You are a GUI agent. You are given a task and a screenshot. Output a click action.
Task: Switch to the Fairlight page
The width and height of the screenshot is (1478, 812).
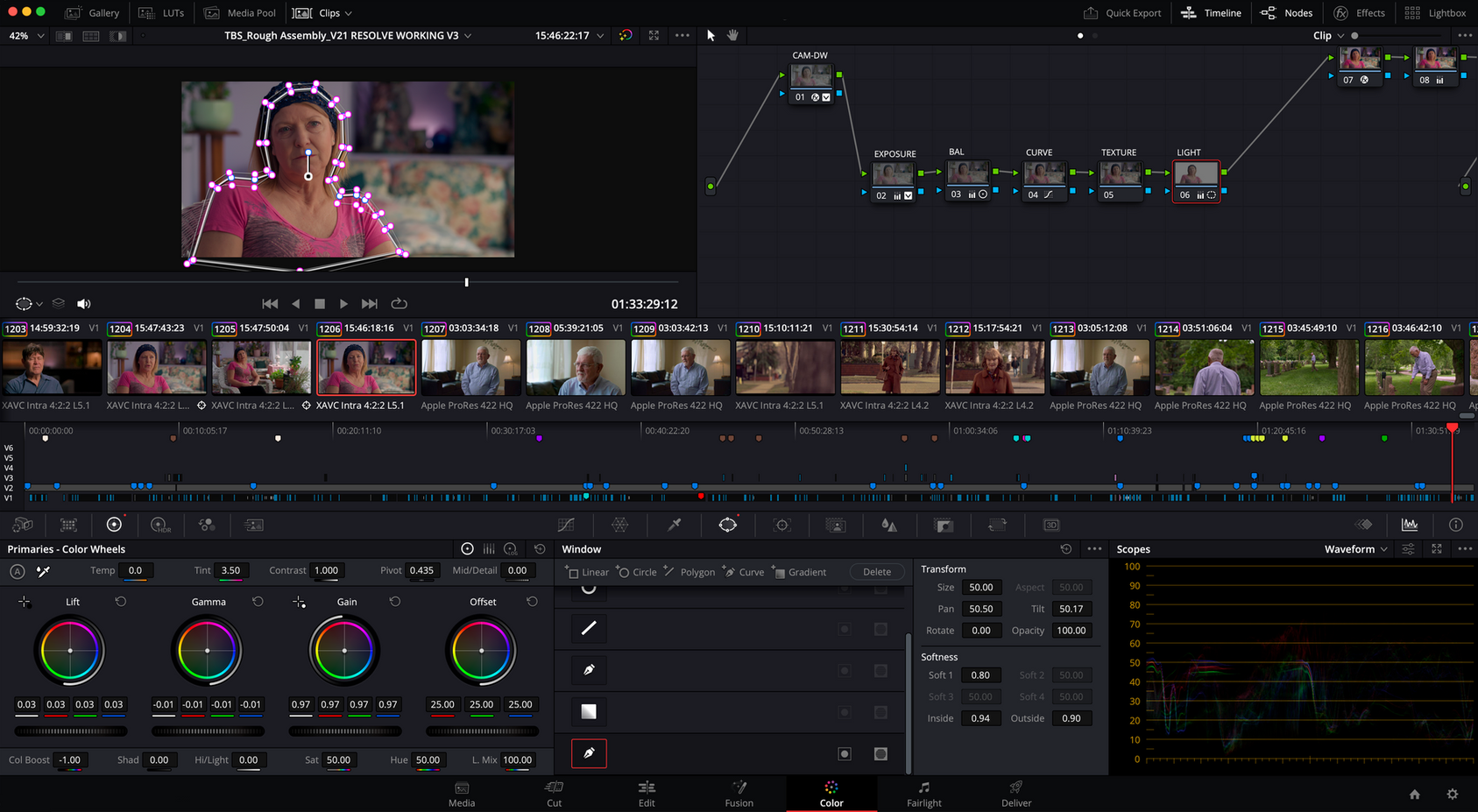(924, 794)
